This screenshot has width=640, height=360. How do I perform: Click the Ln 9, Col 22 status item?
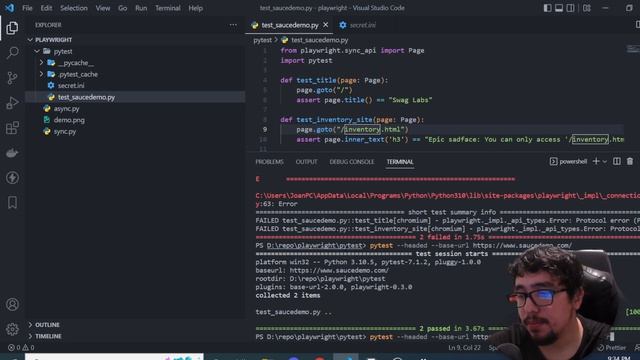[464, 348]
